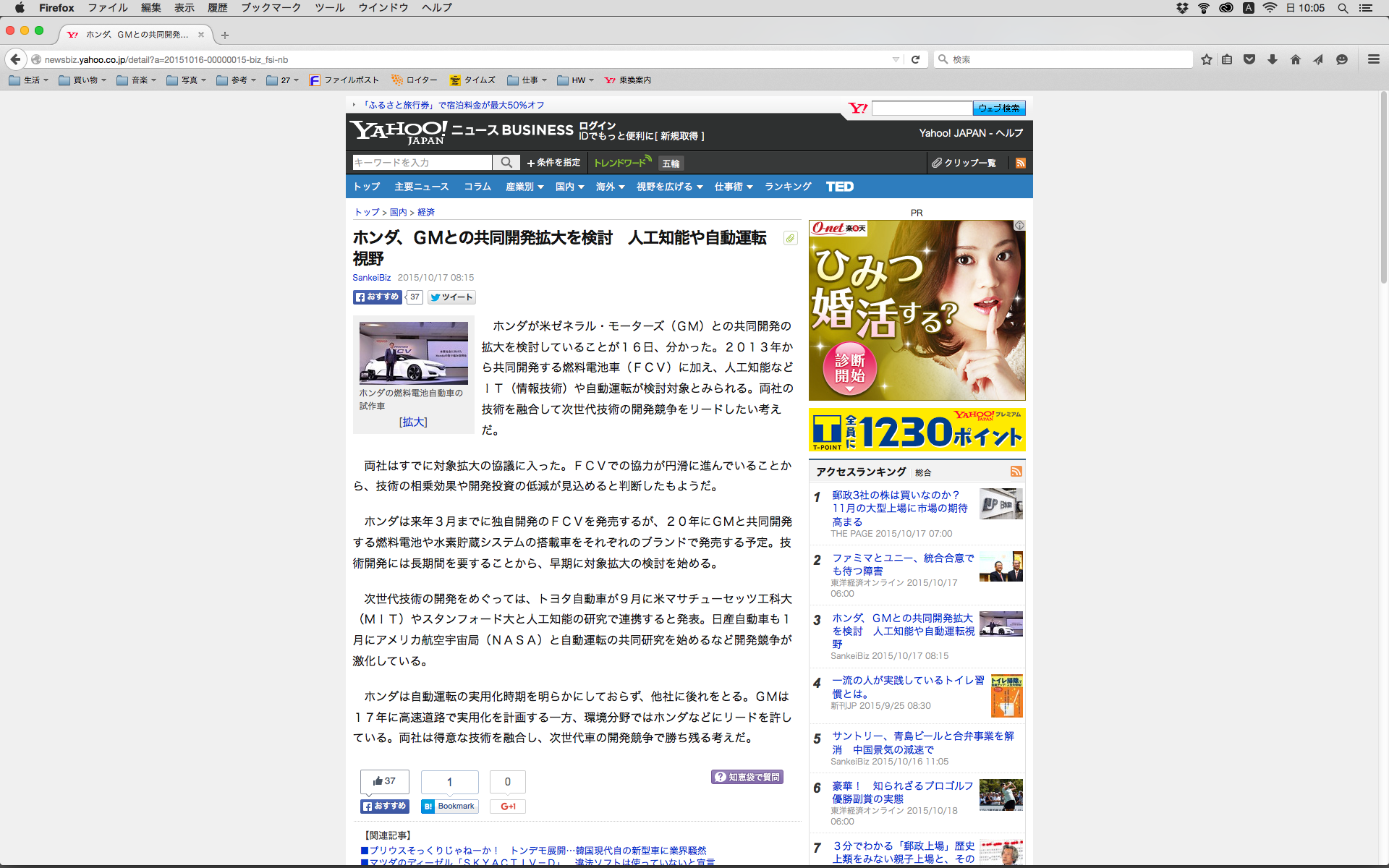Open the ブックマーク menu in the menu bar
Image resolution: width=1389 pixels, height=868 pixels.
pos(271,7)
